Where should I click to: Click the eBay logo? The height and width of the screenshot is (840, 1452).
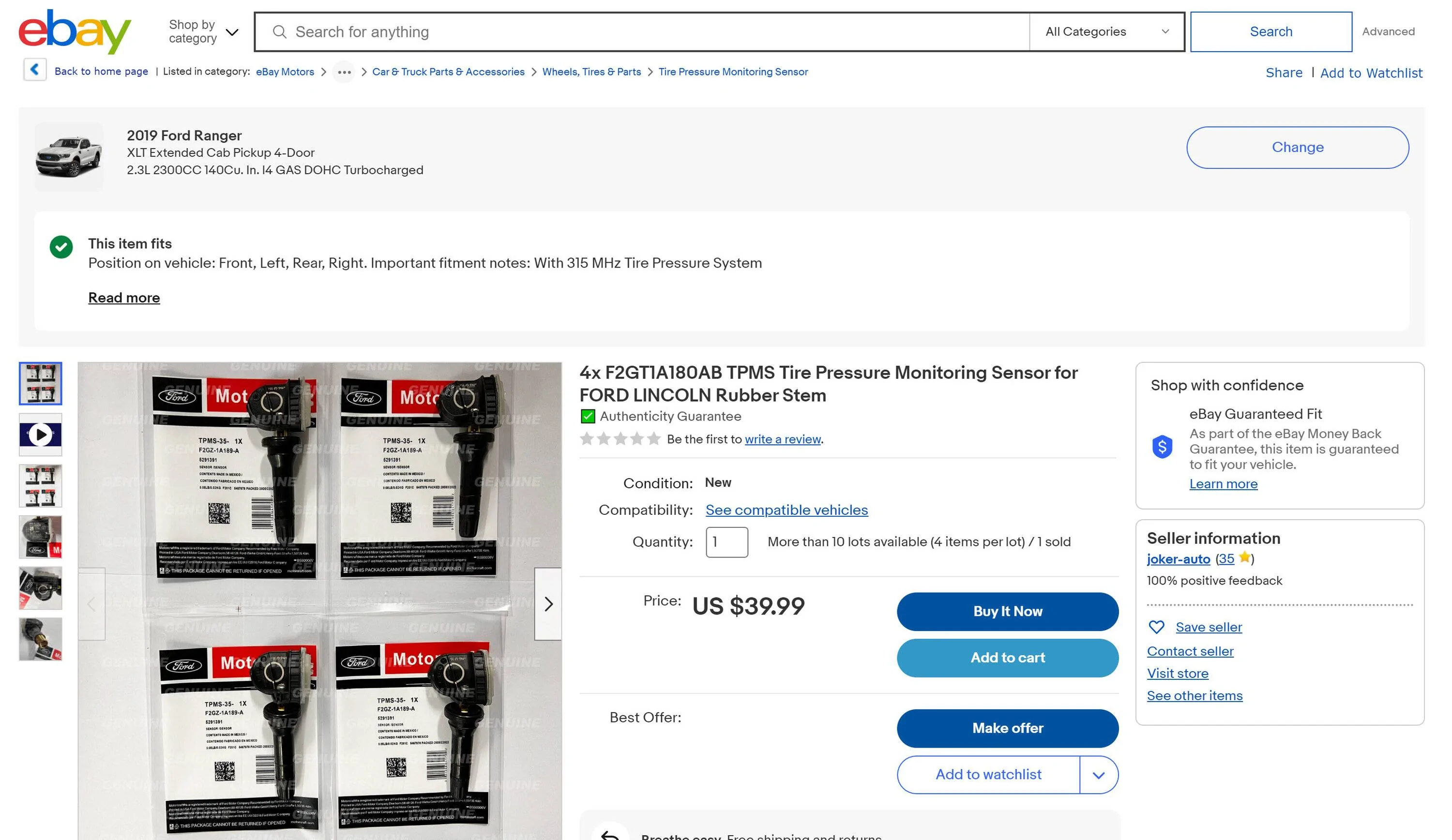[75, 31]
